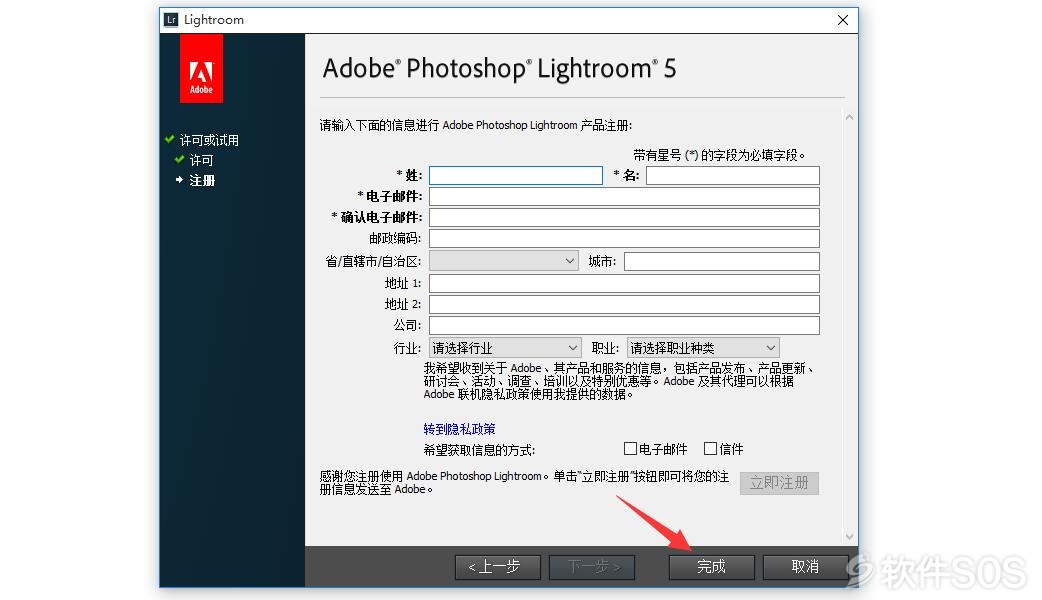Click the 城市 input field
The height and width of the screenshot is (600, 1042).
tap(722, 261)
